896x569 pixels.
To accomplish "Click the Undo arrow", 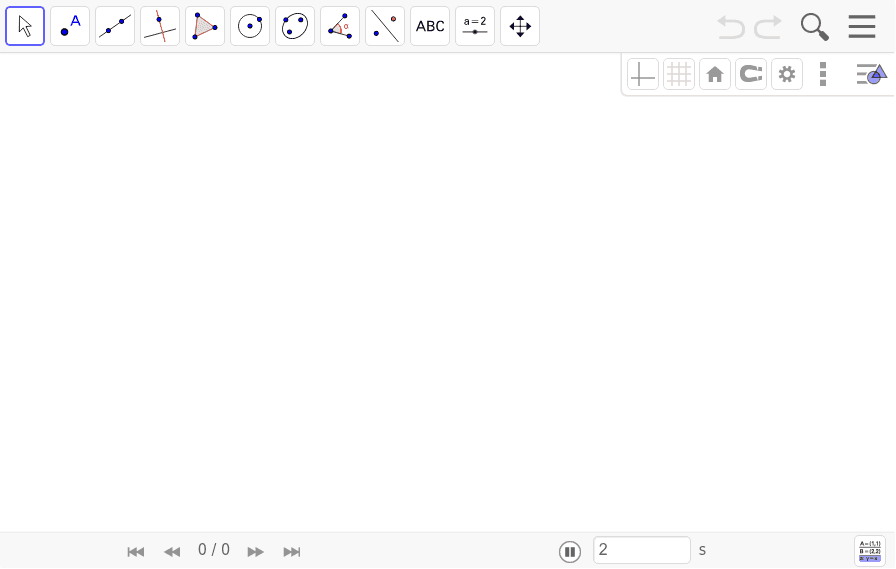I will (731, 27).
